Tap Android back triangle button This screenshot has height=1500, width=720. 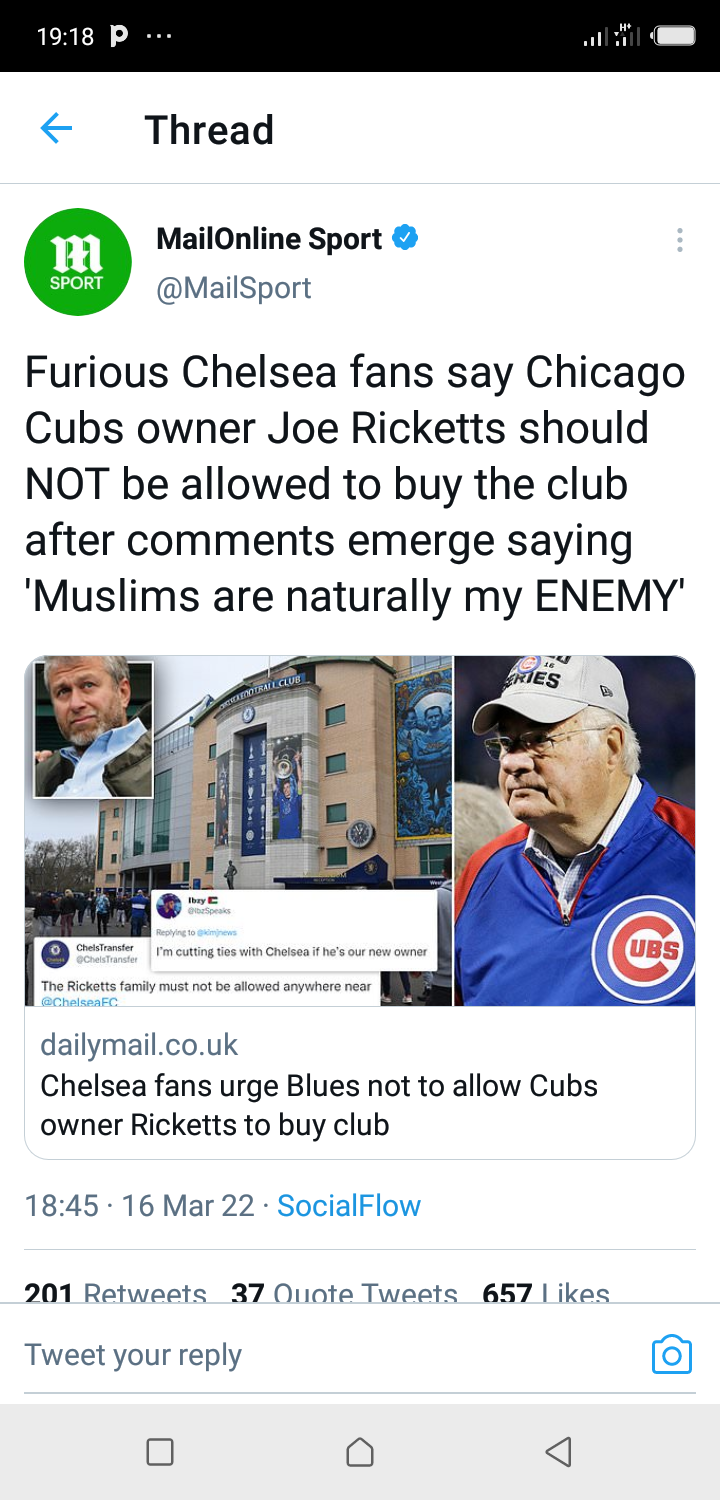click(559, 1452)
